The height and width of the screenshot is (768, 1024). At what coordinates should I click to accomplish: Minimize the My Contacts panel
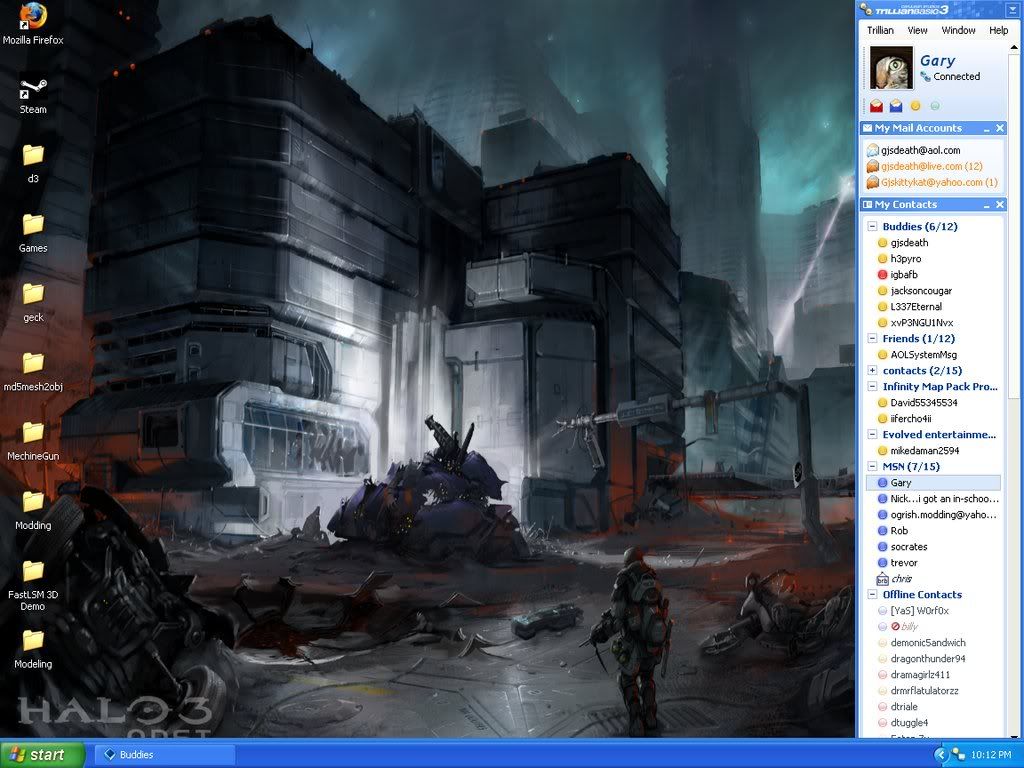987,205
